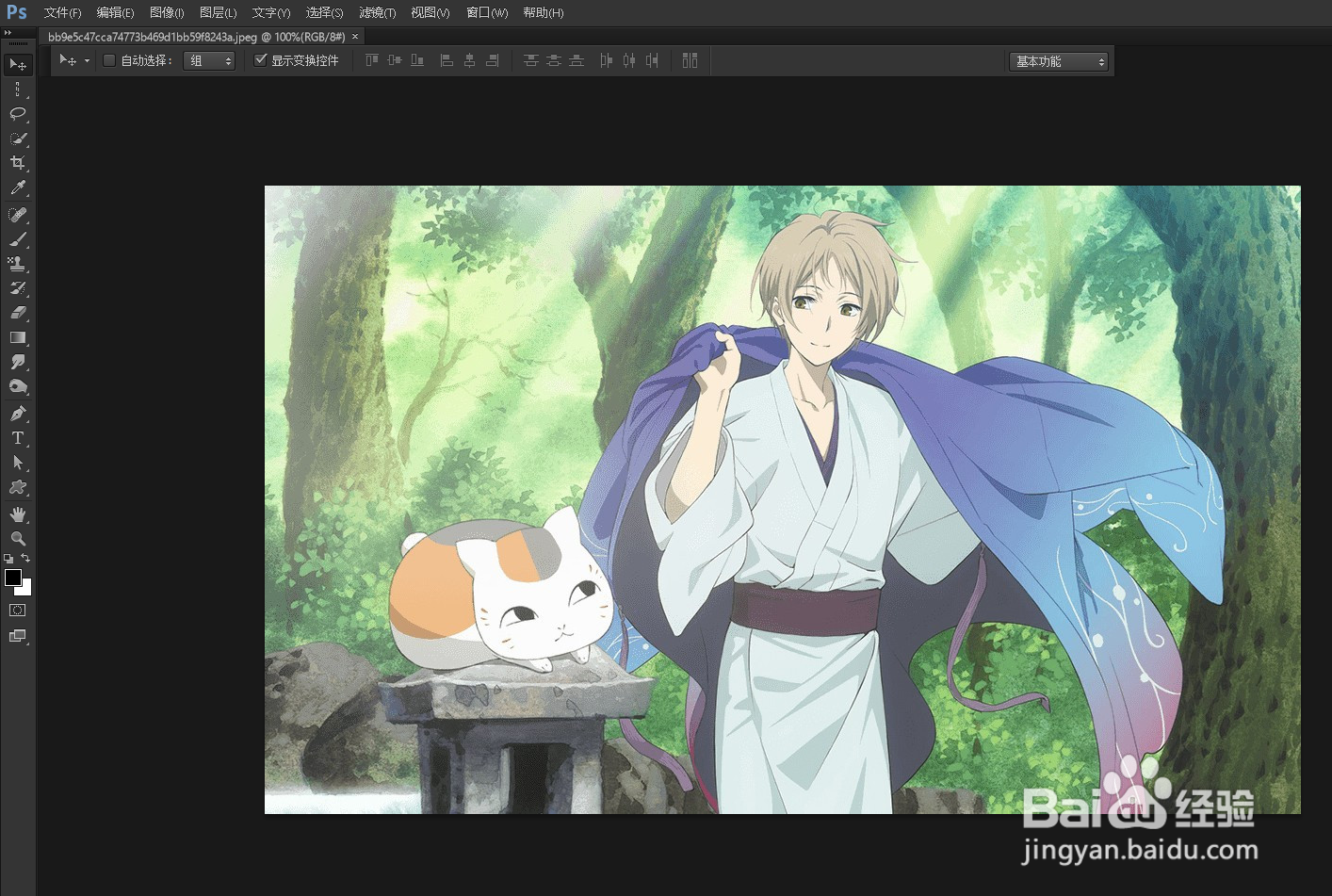
Task: Click Distribute Left Edges button
Action: click(606, 60)
